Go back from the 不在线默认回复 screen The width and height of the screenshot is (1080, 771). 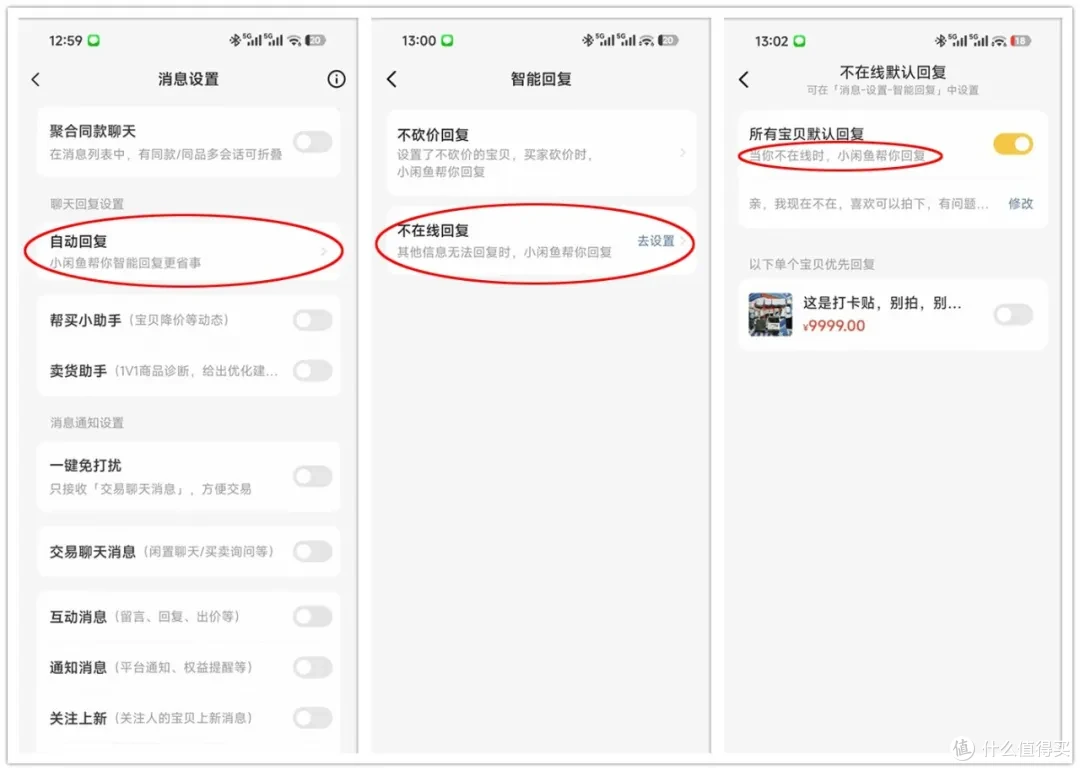(x=743, y=79)
